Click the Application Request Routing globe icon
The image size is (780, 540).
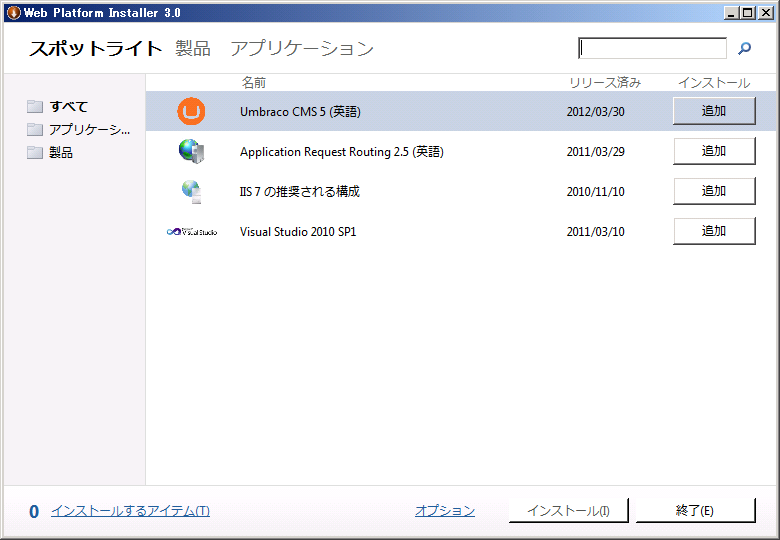(192, 151)
